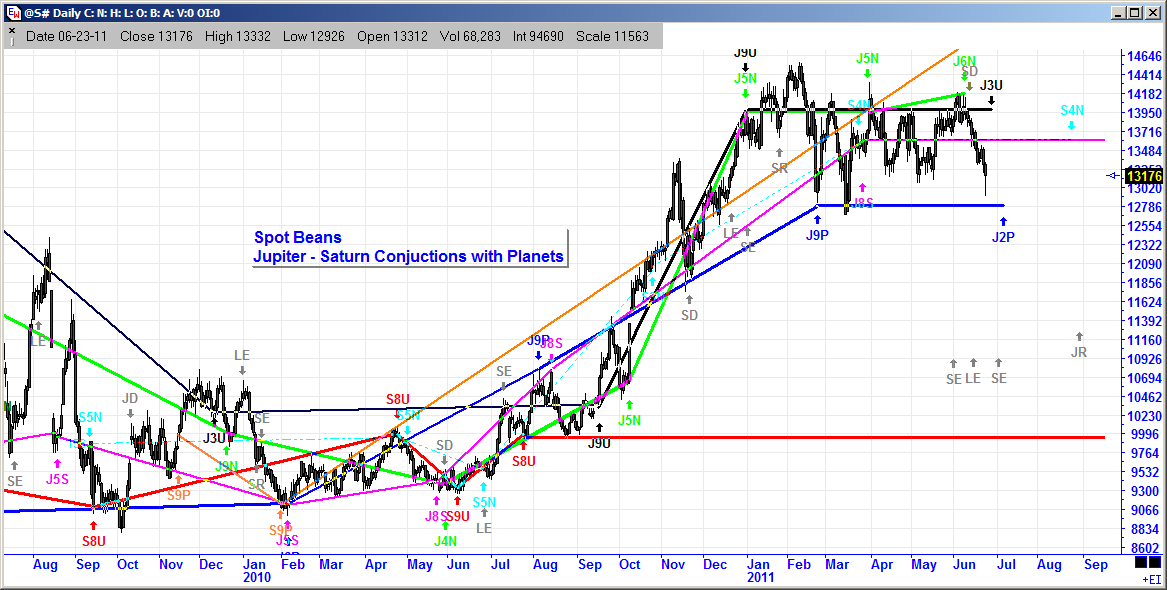Select the Spot Beans annotation text box
This screenshot has height=590, width=1167.
pos(296,237)
